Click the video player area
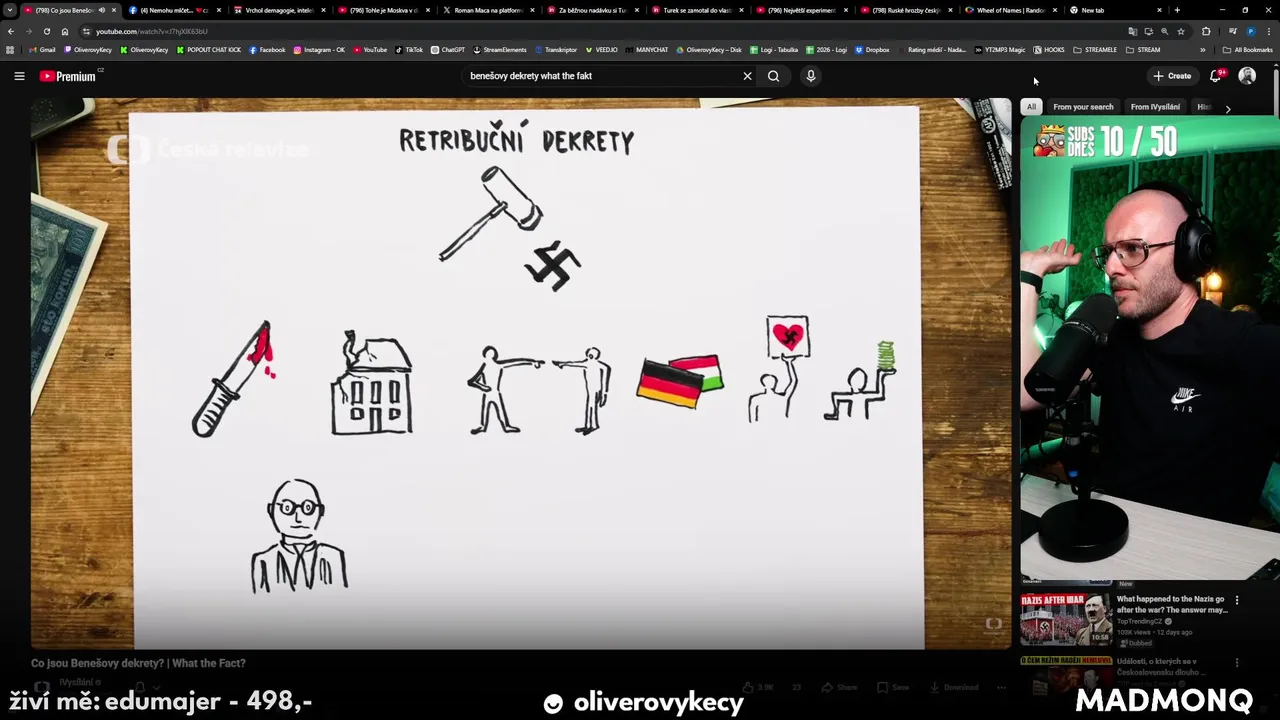Viewport: 1280px width, 720px height. [x=520, y=373]
